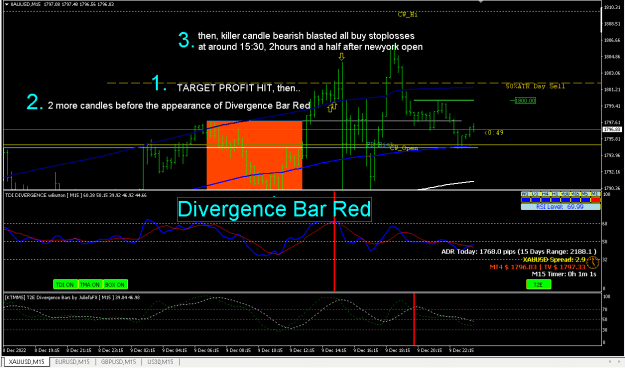Click the yellow down arrow above the candle high
Image resolution: width=625 pixels, height=368 pixels.
[x=341, y=57]
